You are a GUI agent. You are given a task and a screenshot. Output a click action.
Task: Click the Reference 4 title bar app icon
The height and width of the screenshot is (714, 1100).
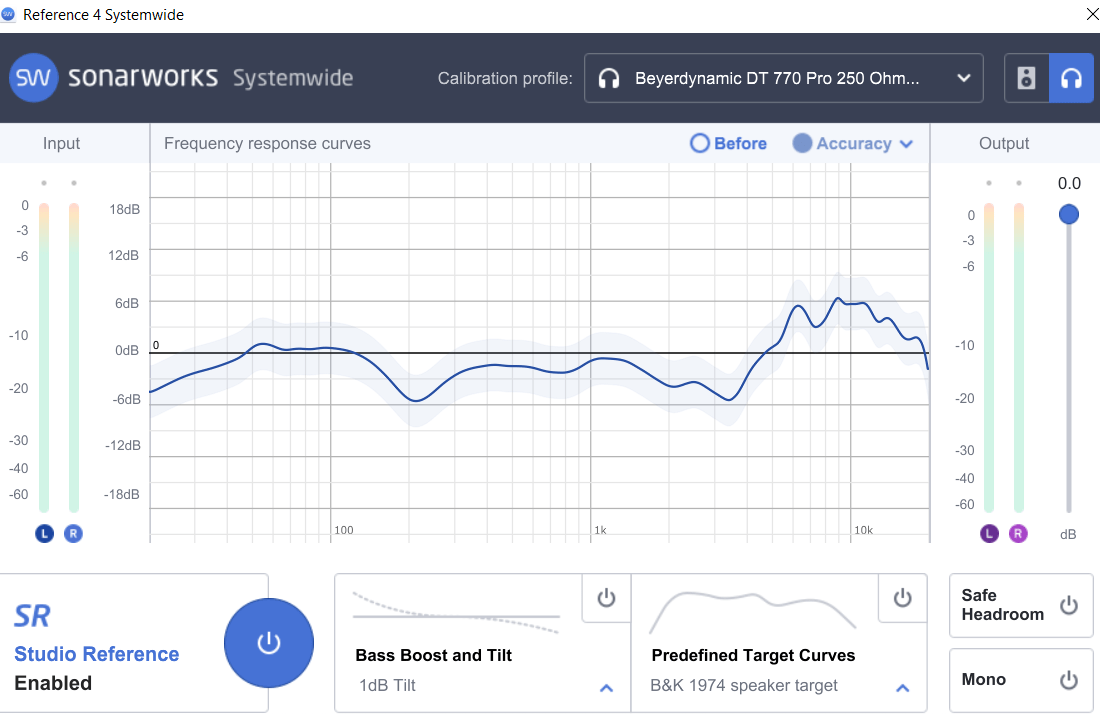8,14
